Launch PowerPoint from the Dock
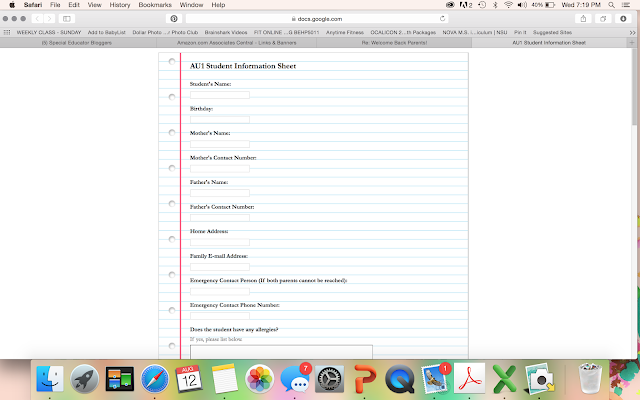This screenshot has width=640, height=400. [365, 379]
